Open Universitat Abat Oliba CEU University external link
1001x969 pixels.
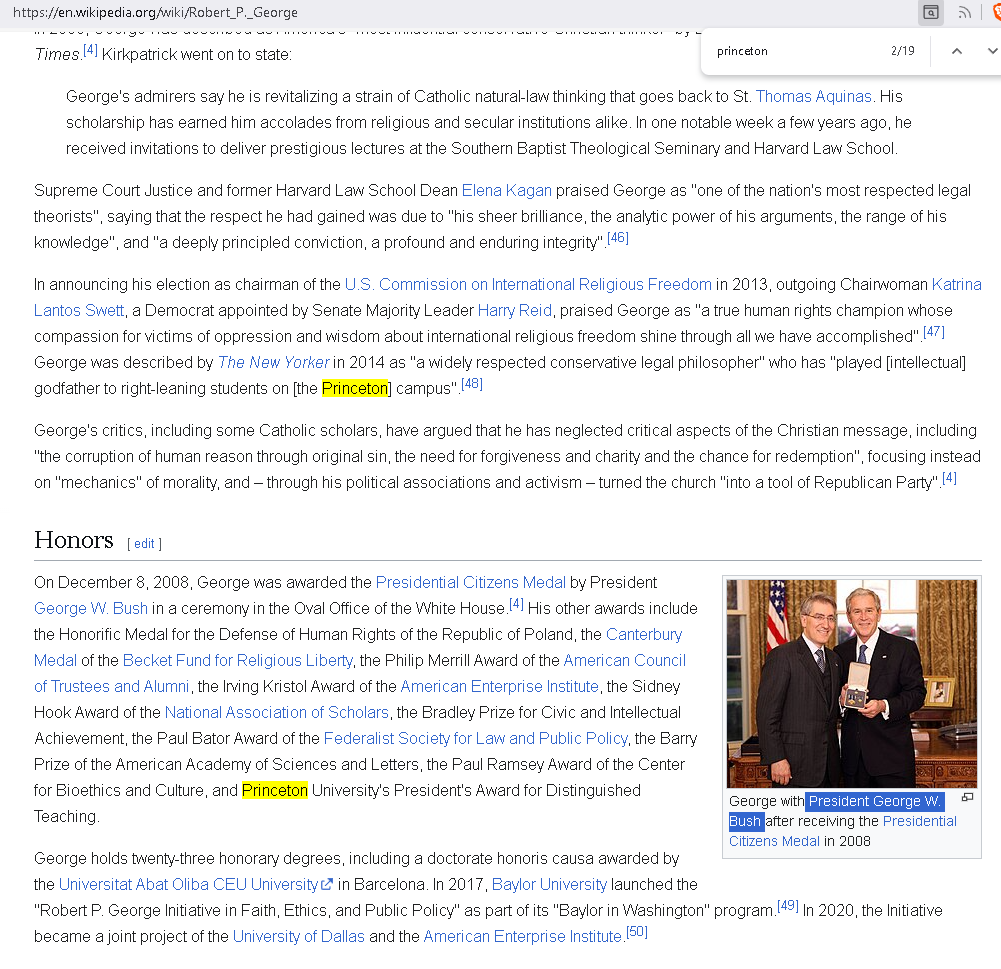pos(195,884)
